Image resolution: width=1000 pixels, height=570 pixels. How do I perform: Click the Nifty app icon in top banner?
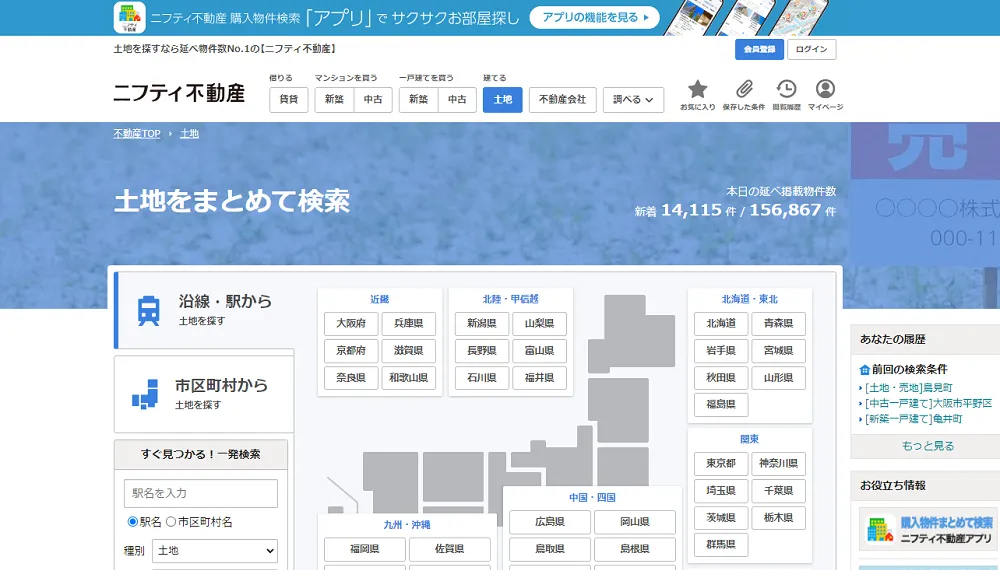coord(129,17)
